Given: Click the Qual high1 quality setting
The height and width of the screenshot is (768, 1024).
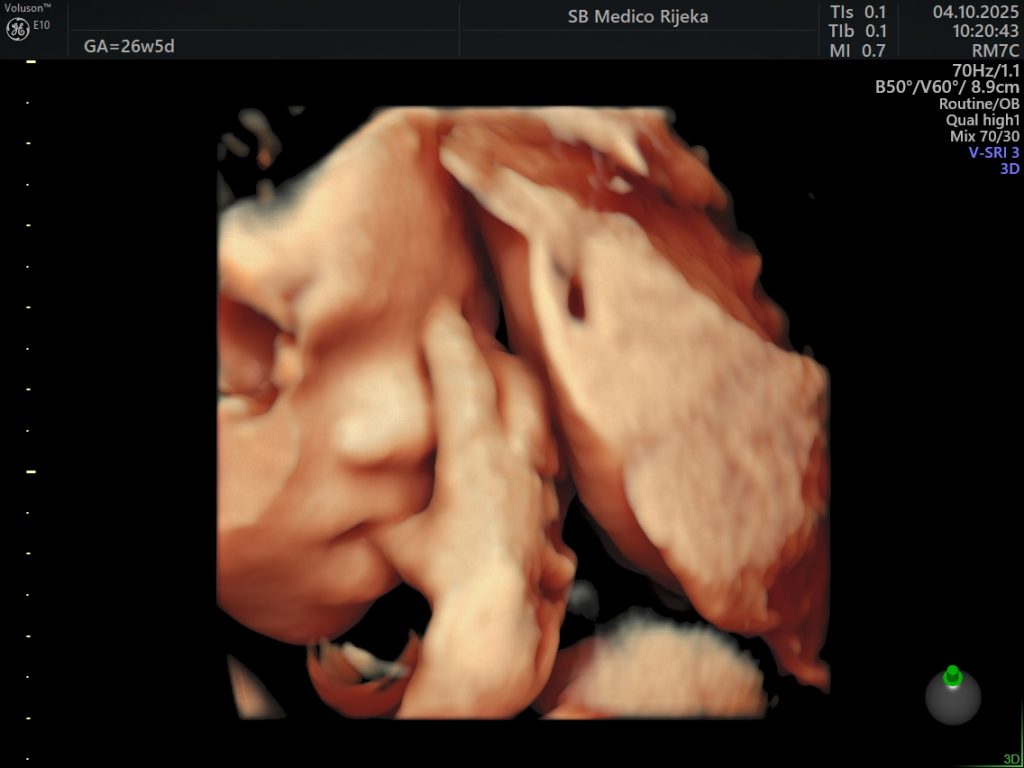Looking at the screenshot, I should click(x=984, y=120).
